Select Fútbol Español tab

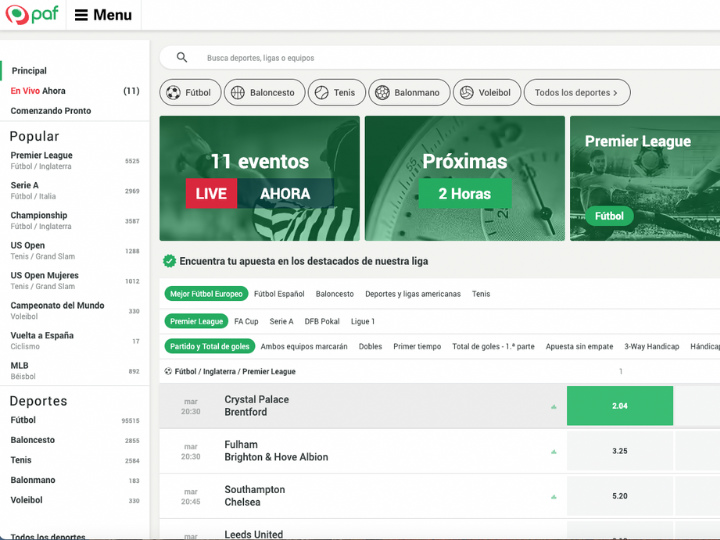tap(279, 294)
